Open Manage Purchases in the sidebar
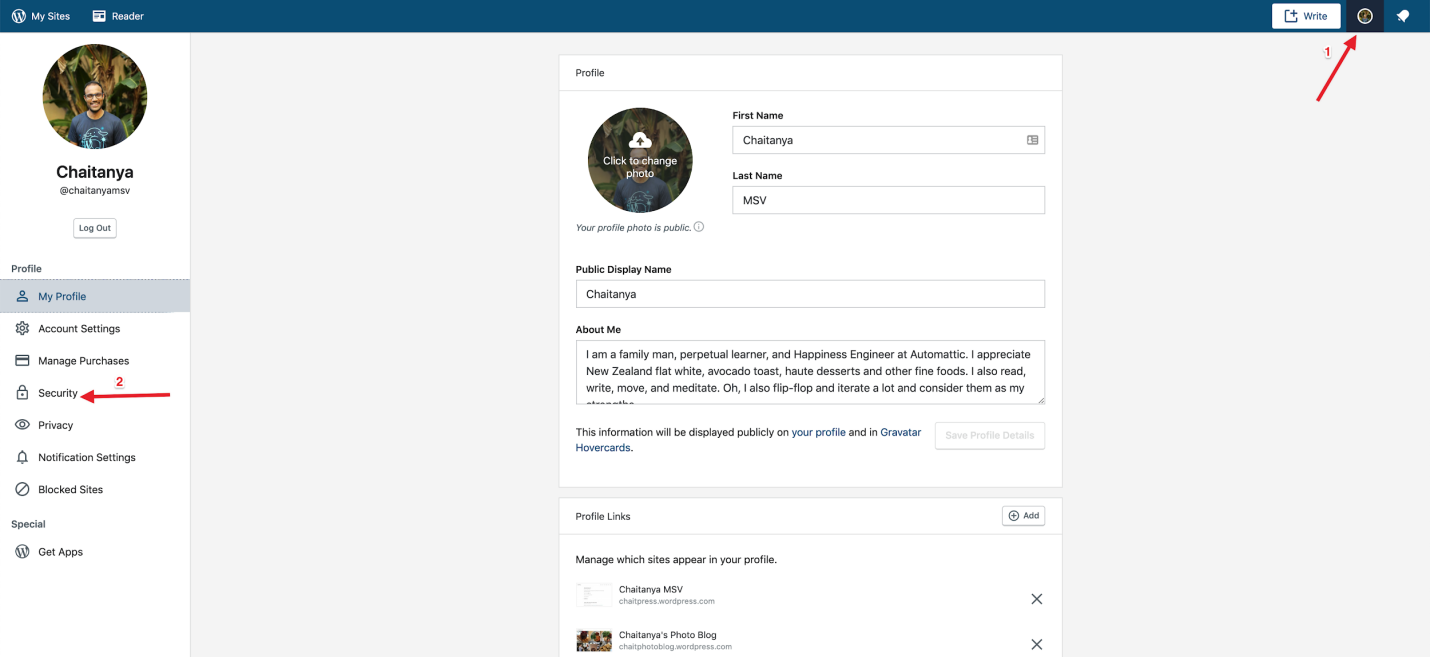This screenshot has width=1430, height=657. (95, 360)
